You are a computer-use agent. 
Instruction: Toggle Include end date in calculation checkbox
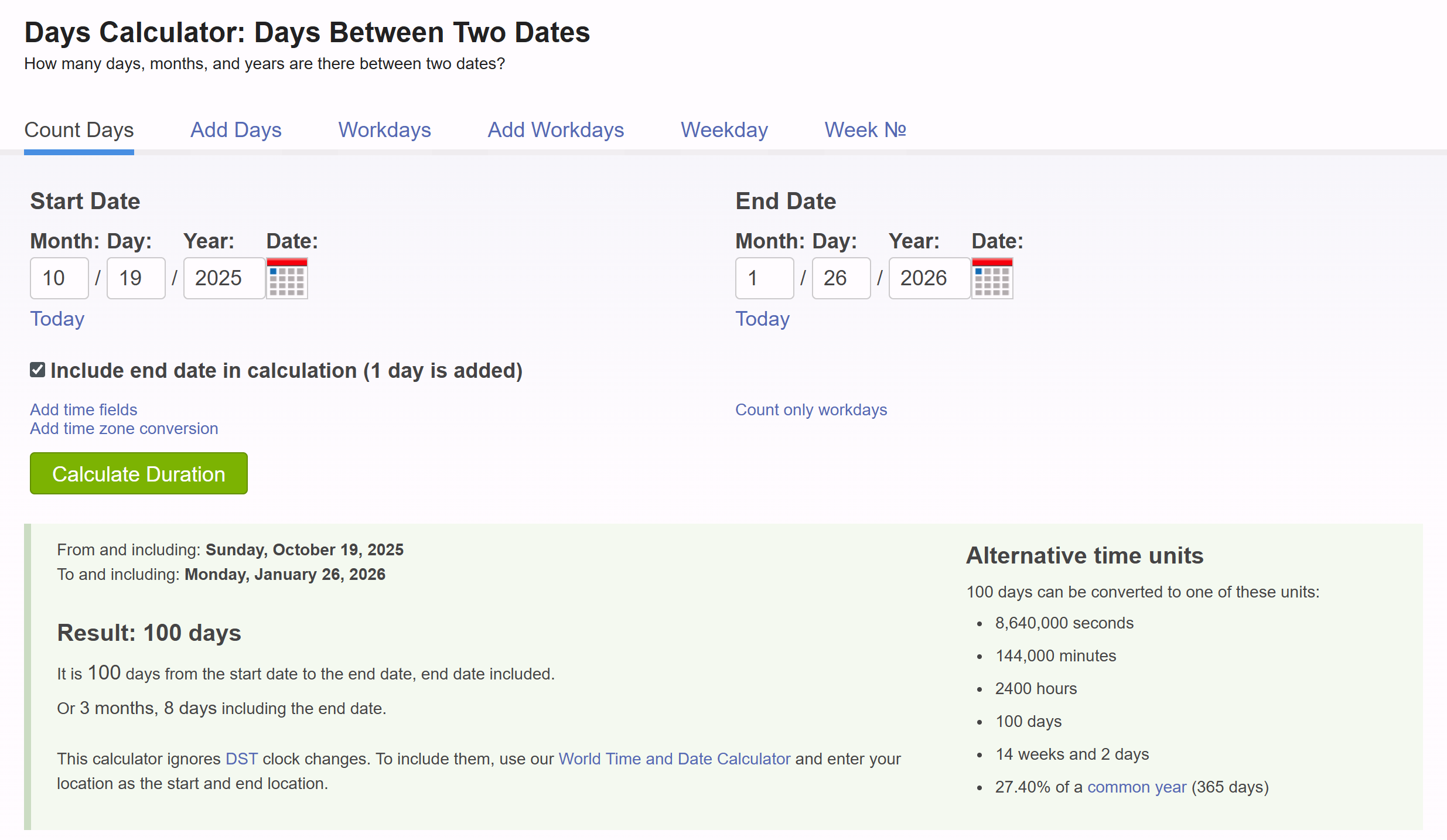coord(37,370)
